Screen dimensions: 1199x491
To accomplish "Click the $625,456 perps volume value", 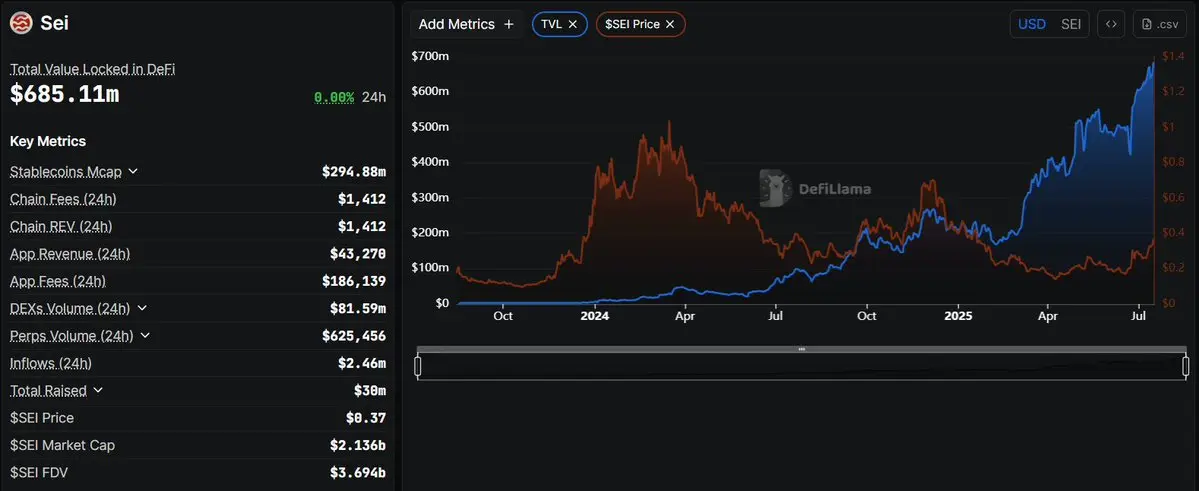I will (x=354, y=336).
